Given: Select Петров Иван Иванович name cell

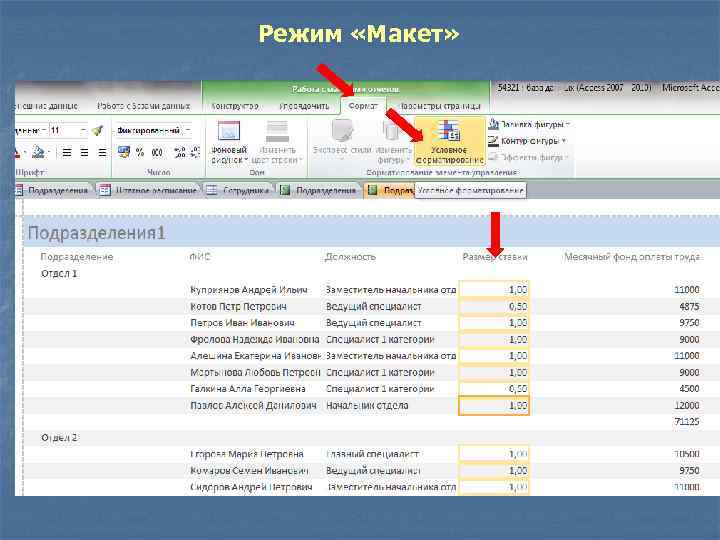Looking at the screenshot, I should tap(242, 323).
